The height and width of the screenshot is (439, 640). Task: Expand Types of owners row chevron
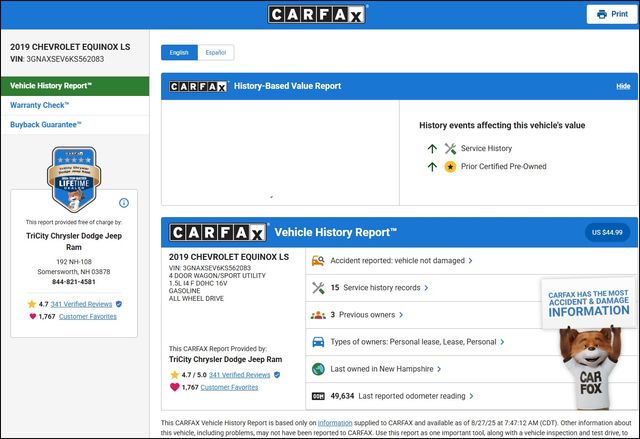click(x=502, y=342)
